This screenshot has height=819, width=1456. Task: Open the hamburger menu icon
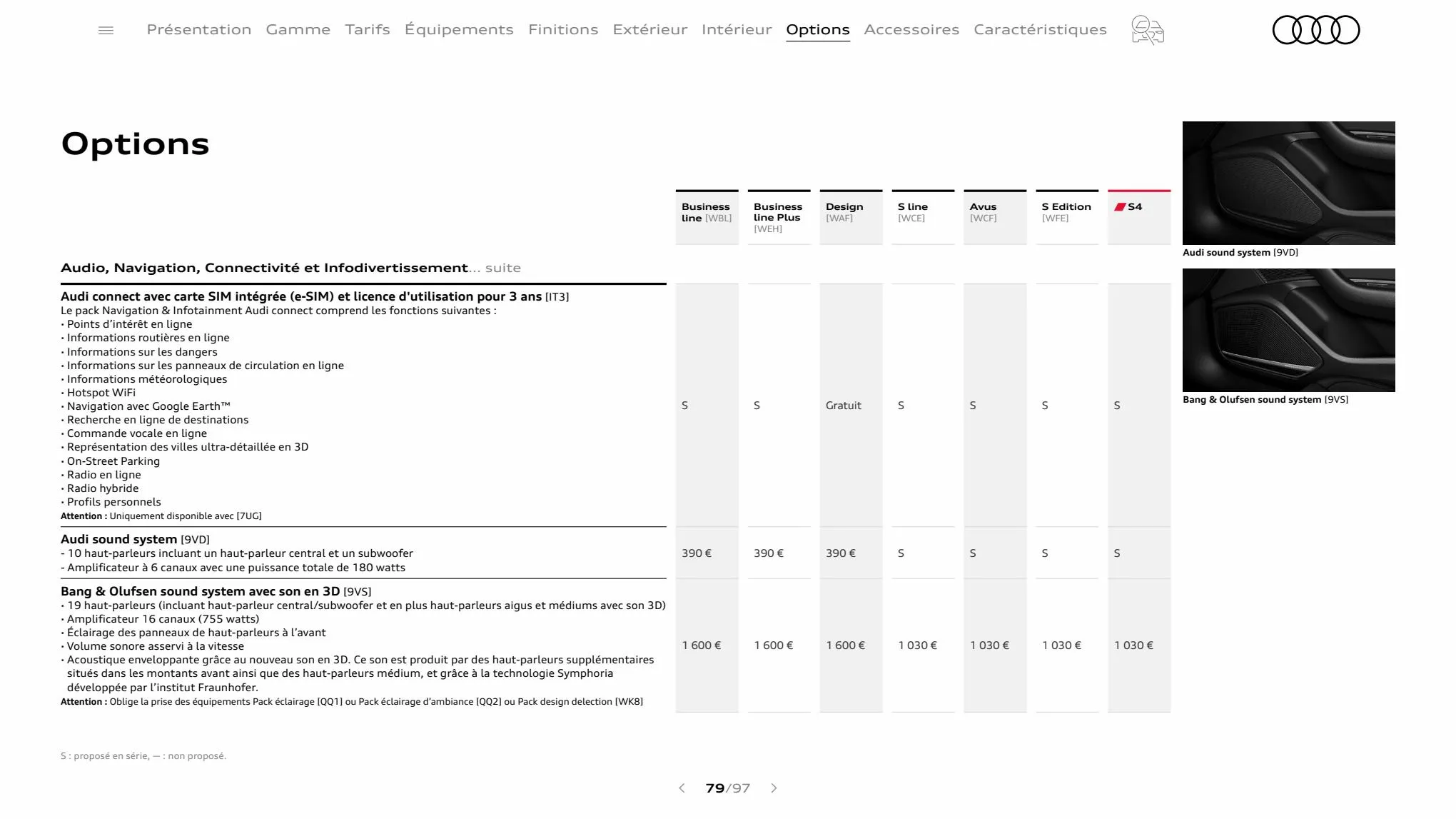106,30
